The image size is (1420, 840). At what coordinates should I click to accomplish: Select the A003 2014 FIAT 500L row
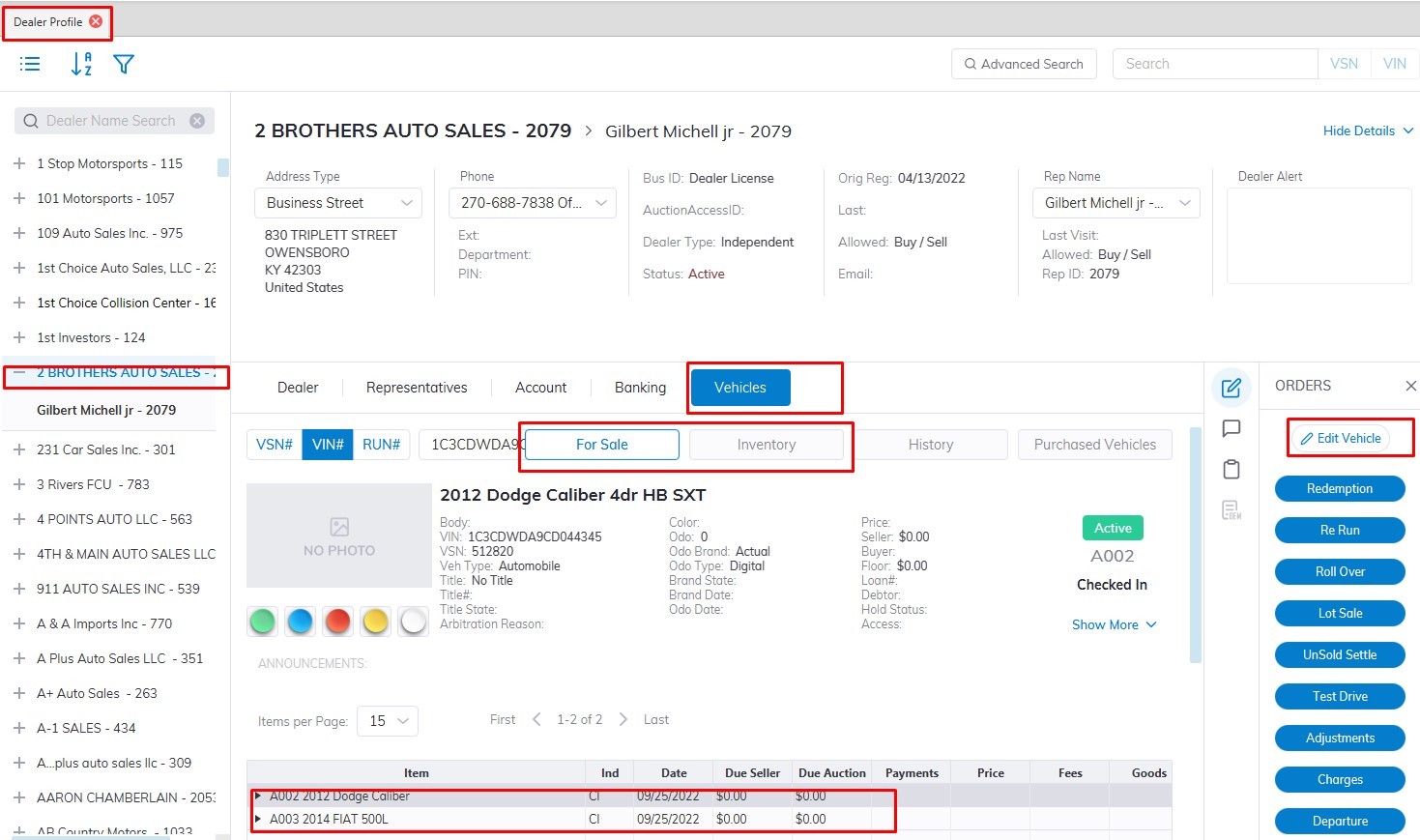coord(329,819)
